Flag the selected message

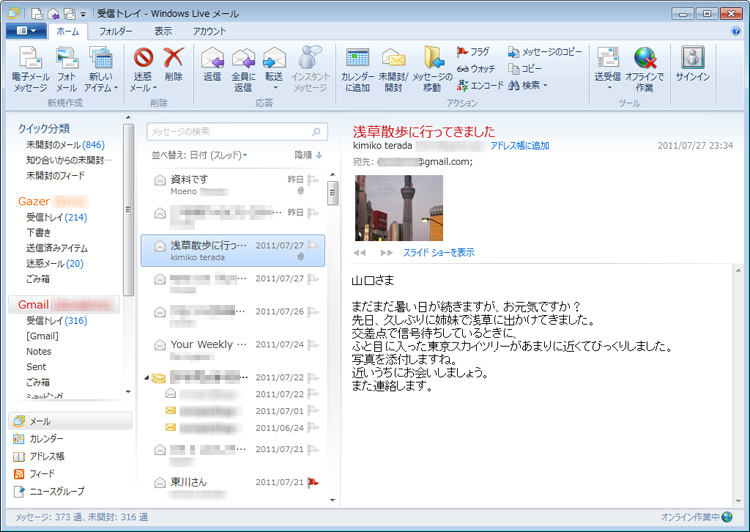coord(473,52)
